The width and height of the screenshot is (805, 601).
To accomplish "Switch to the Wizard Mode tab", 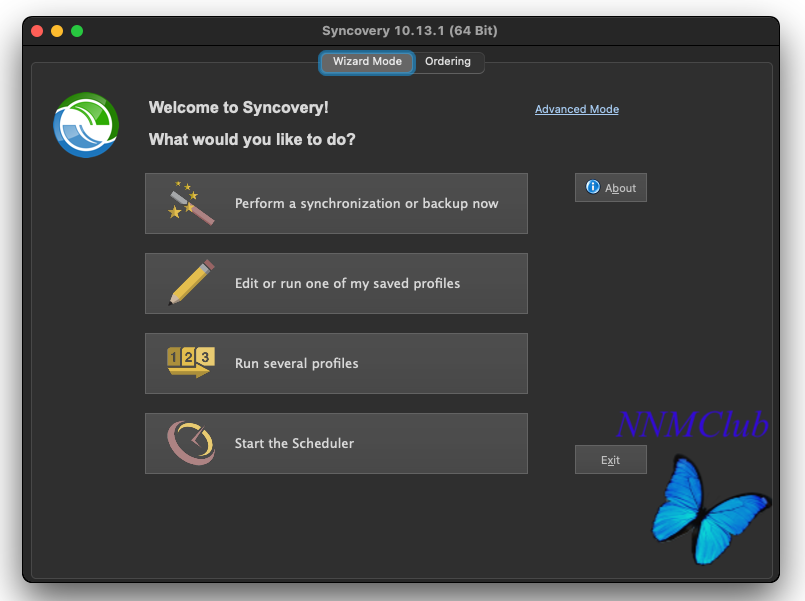I will (367, 62).
